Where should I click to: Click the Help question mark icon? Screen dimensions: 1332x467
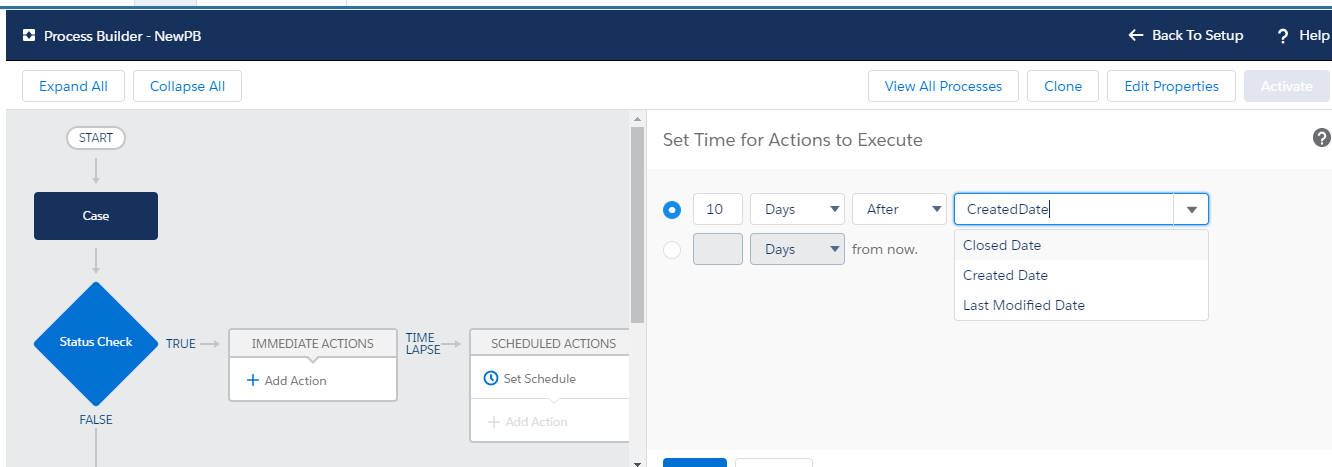pyautogui.click(x=1283, y=36)
